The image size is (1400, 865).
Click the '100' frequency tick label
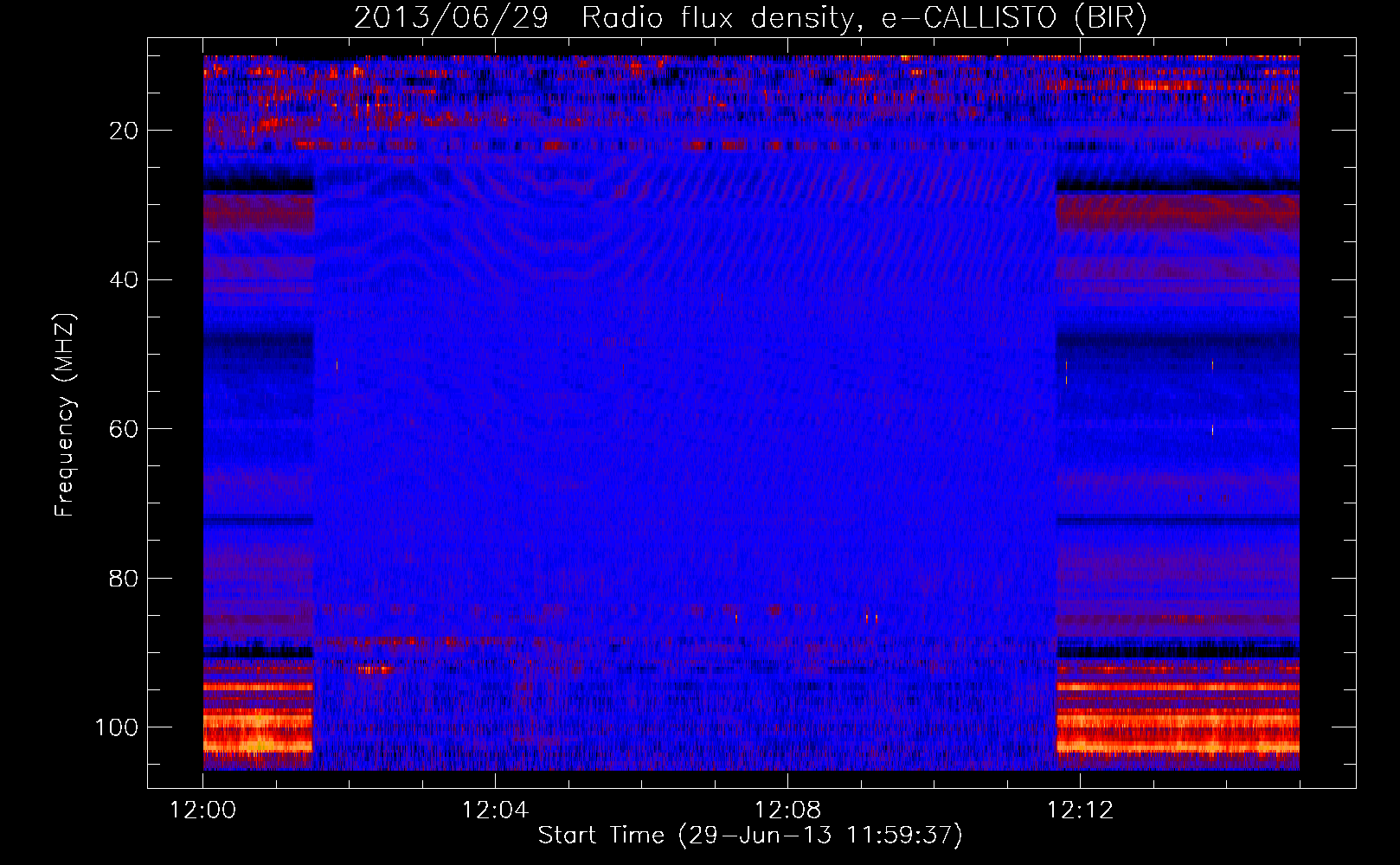[117, 727]
